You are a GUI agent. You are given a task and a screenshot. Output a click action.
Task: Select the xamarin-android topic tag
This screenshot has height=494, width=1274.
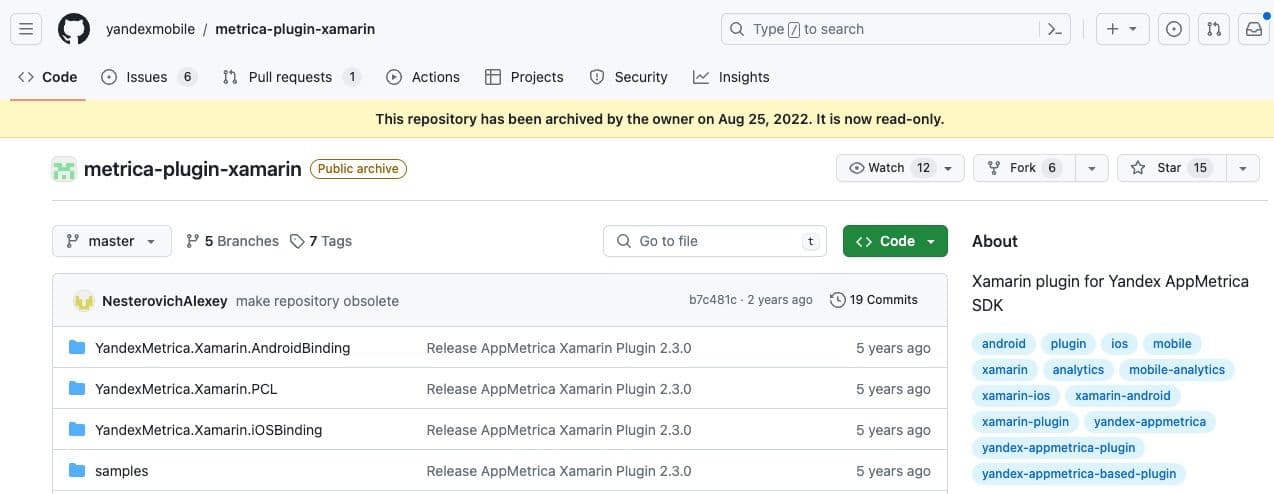(x=1122, y=395)
